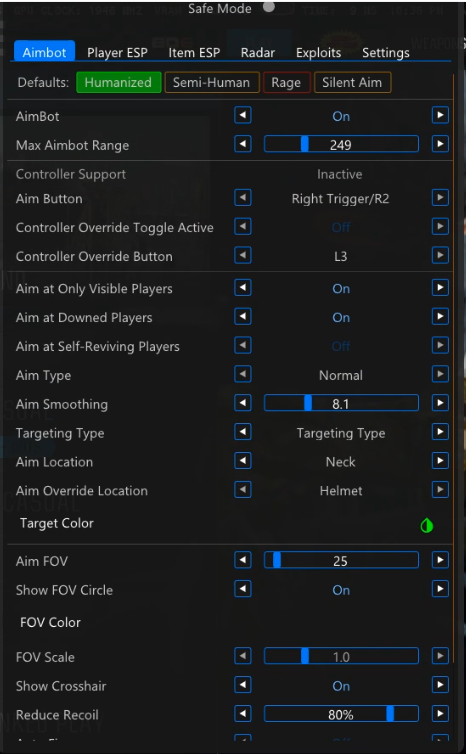Click right arrow for Controller Override Button
This screenshot has width=466, height=754.
click(x=440, y=255)
